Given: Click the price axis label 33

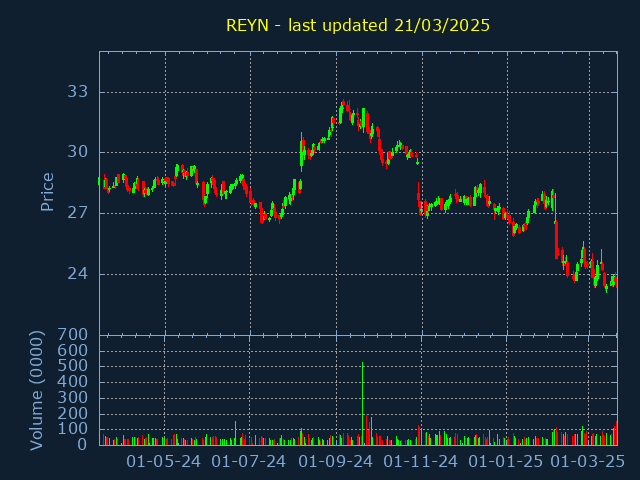Looking at the screenshot, I should click(78, 92).
